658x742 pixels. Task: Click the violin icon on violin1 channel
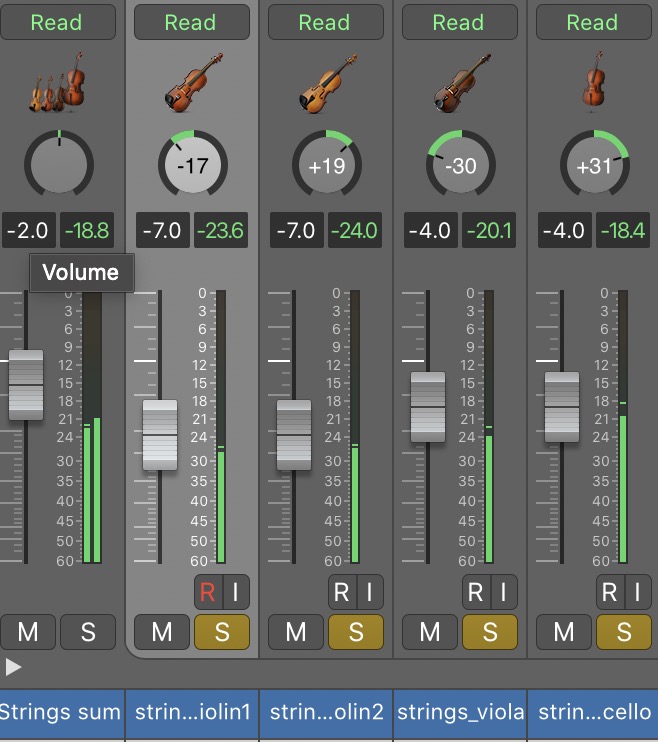point(192,84)
